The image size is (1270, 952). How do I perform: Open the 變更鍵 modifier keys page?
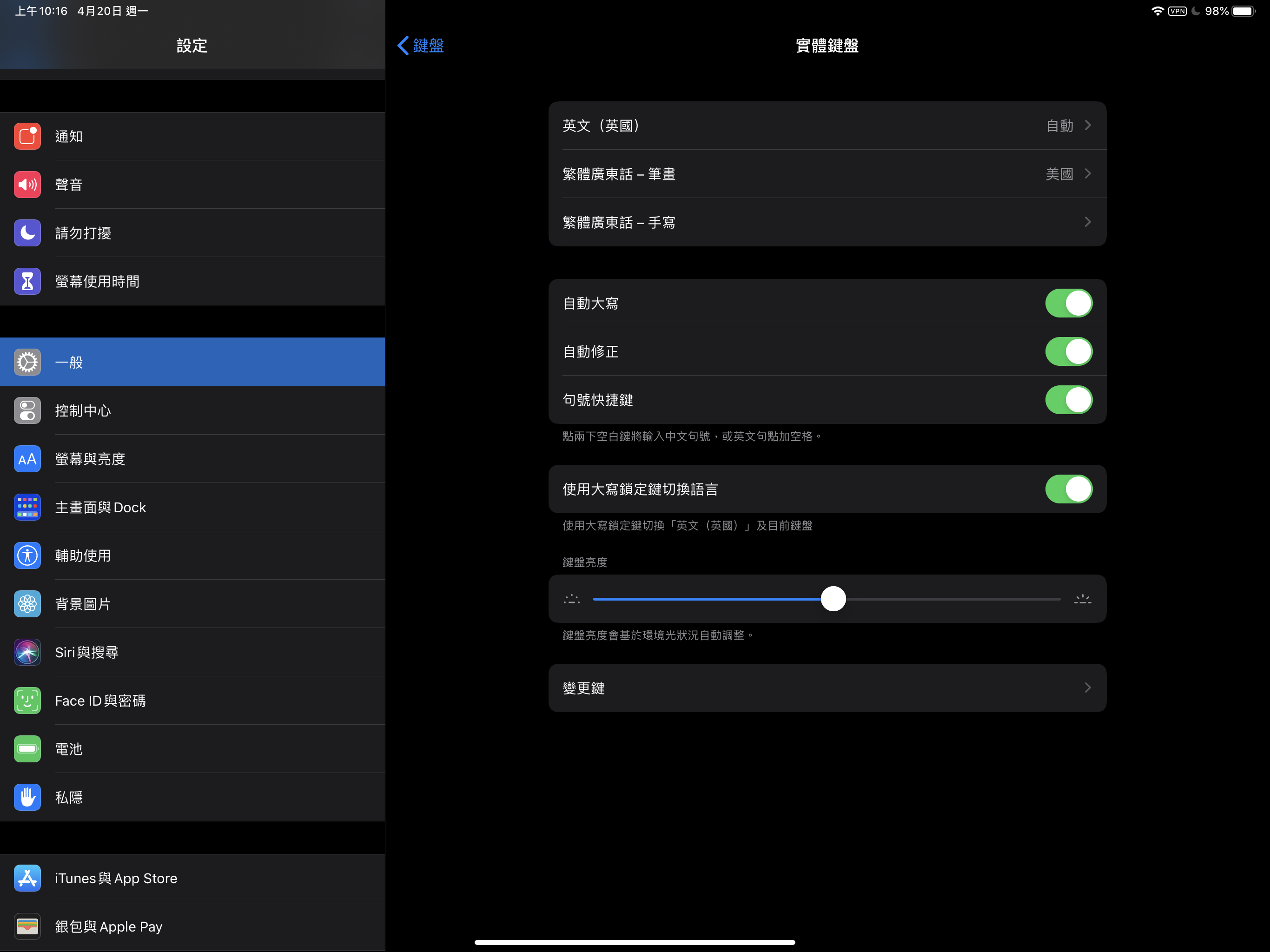tap(827, 688)
